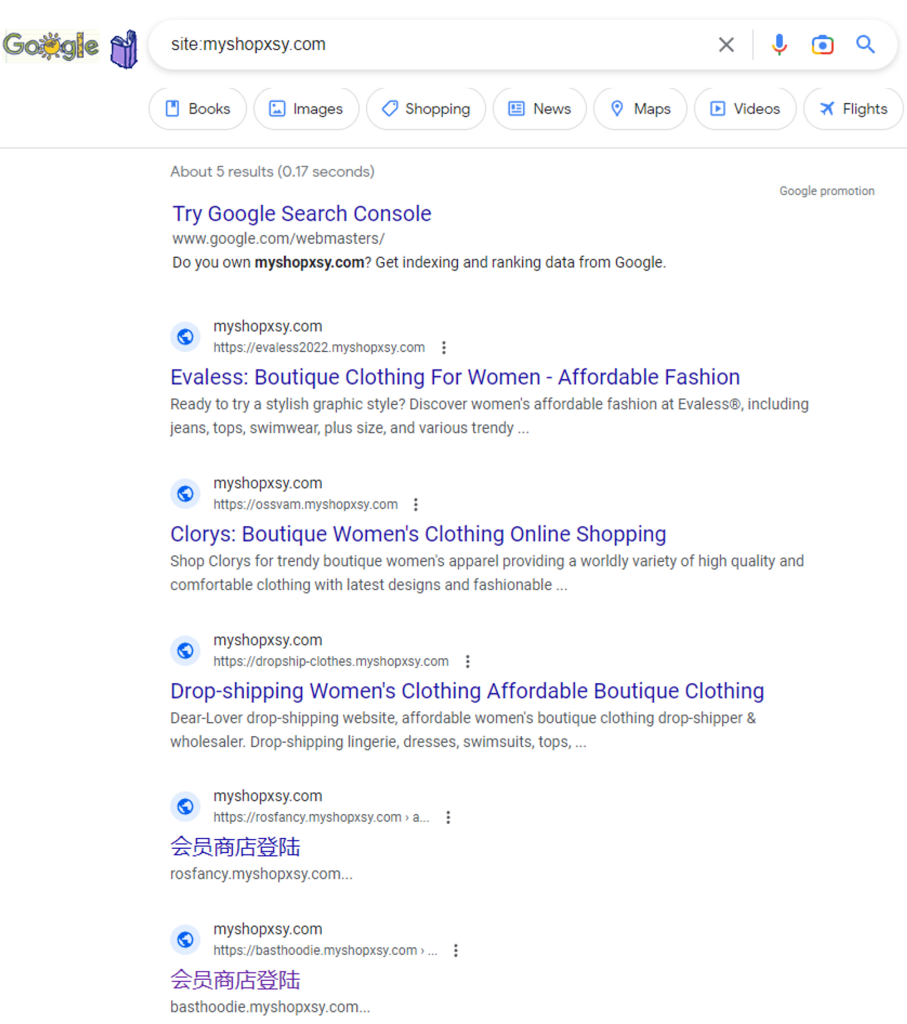The width and height of the screenshot is (907, 1024).
Task: Switch to the Maps filter tab
Action: click(x=640, y=108)
